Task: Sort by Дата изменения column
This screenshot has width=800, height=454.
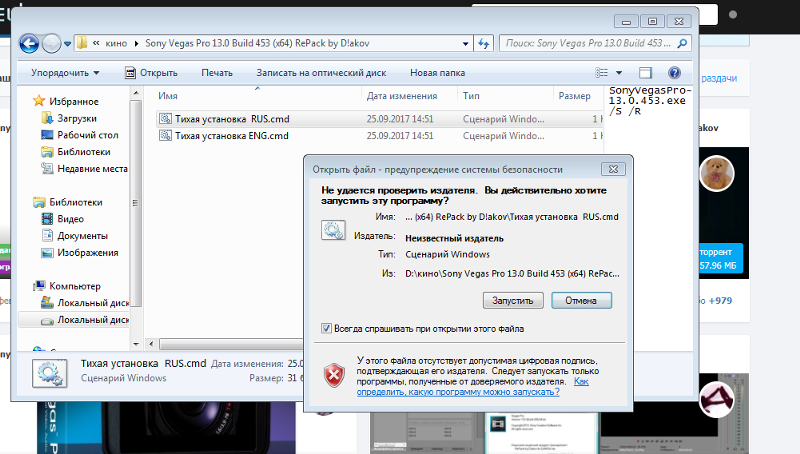Action: tap(402, 96)
